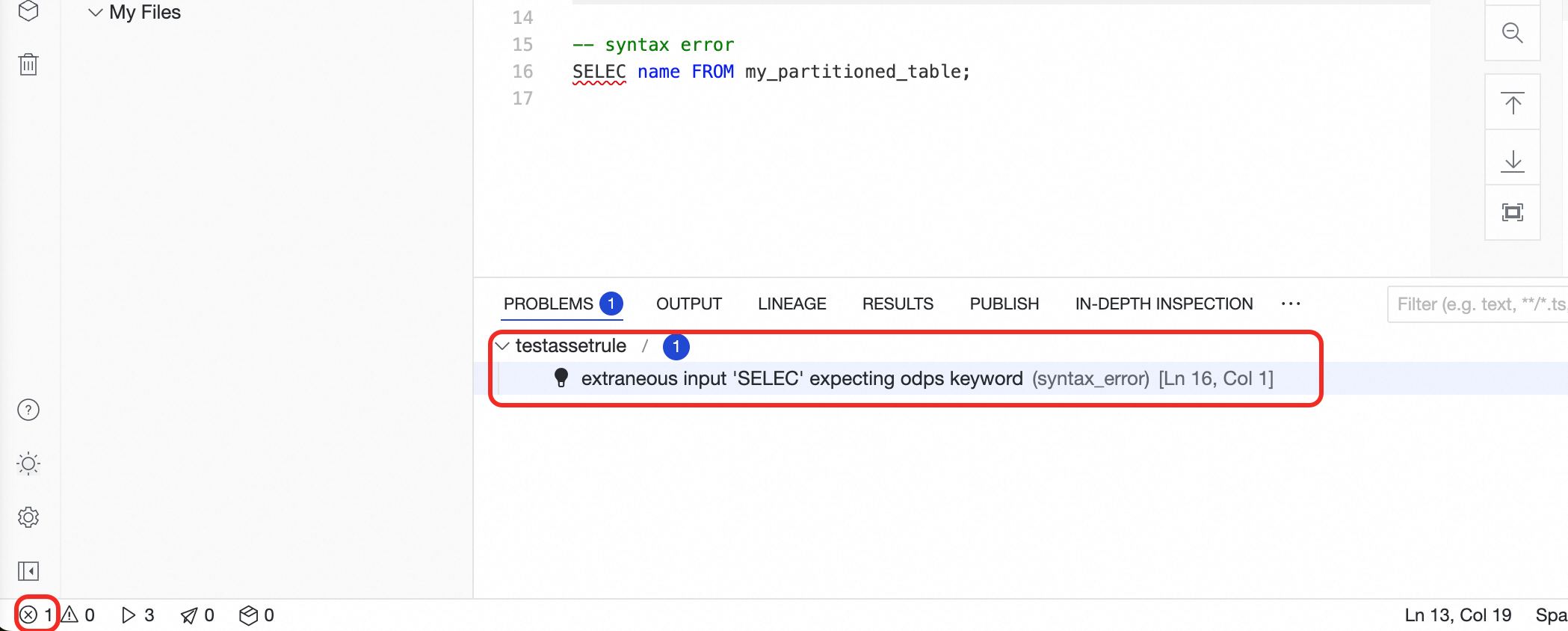1568x631 pixels.
Task: Open the IN-DEPTH INSPECTION tab
Action: tap(1164, 304)
